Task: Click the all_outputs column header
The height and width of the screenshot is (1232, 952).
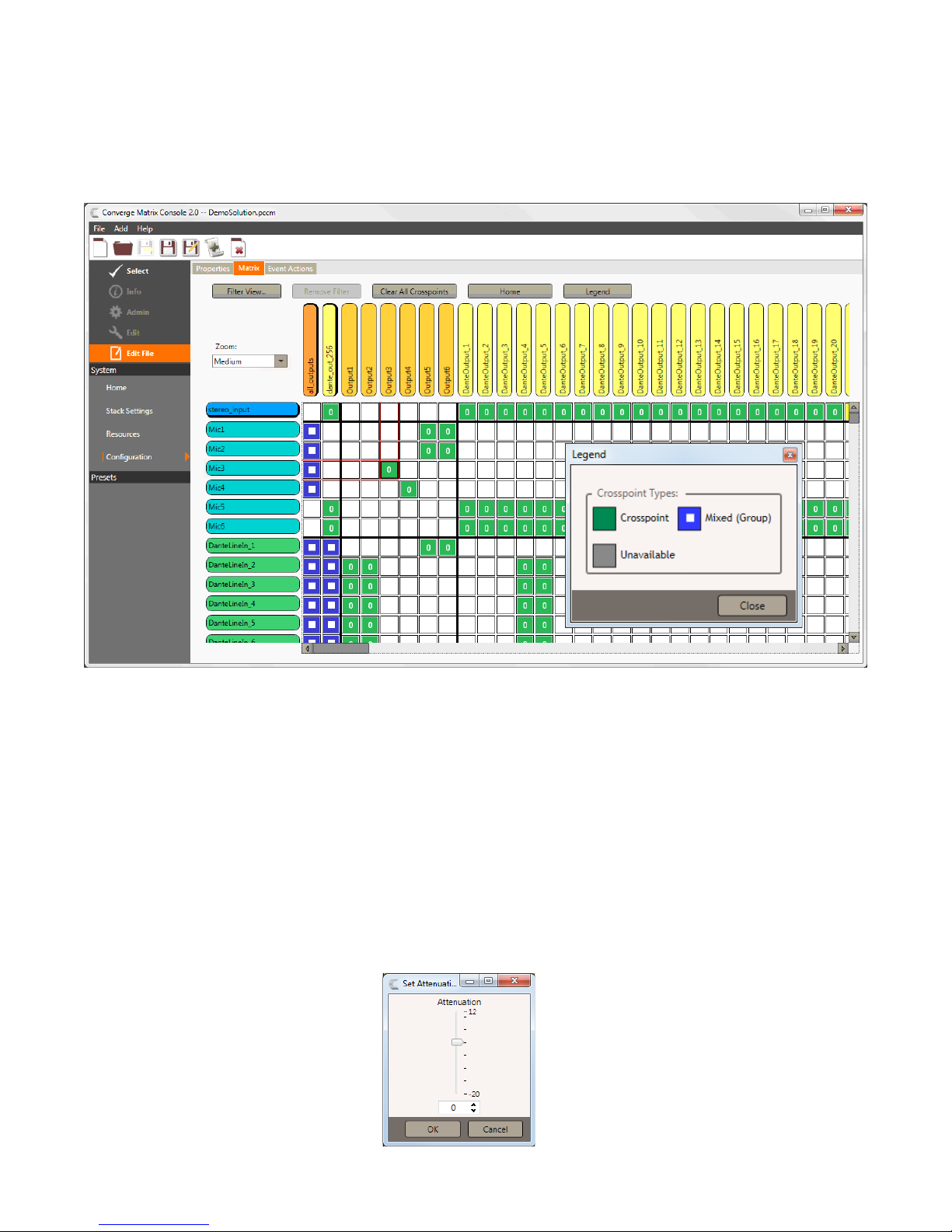Action: click(x=311, y=350)
